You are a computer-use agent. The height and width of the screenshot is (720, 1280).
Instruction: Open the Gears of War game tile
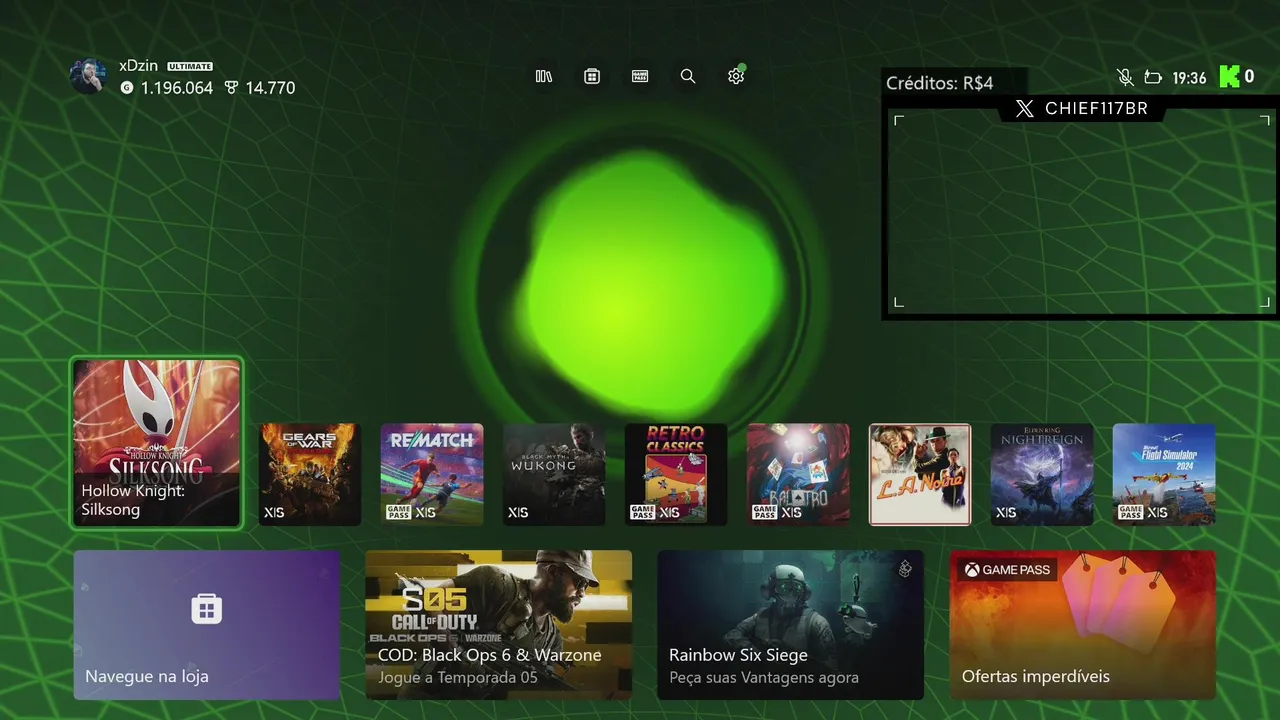click(x=310, y=474)
